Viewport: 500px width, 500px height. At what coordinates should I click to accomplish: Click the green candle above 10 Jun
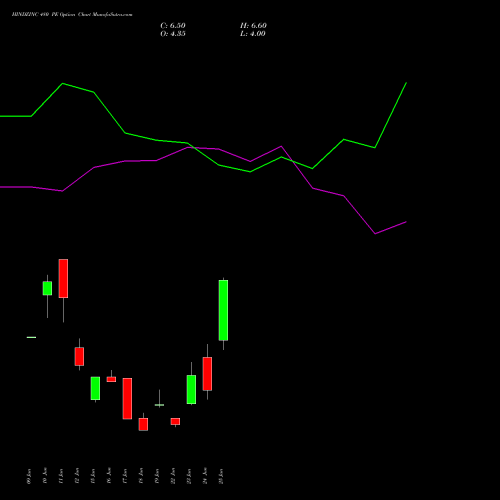point(47,288)
